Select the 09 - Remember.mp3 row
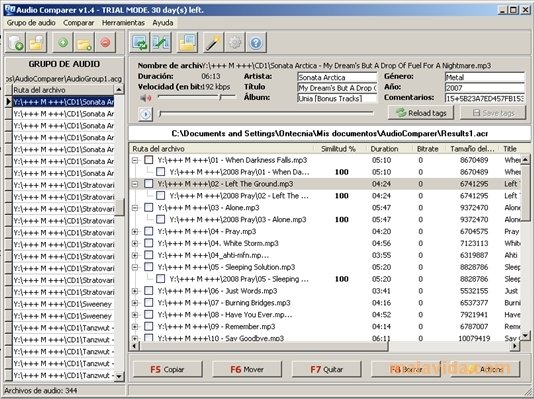The image size is (534, 399). [325, 326]
